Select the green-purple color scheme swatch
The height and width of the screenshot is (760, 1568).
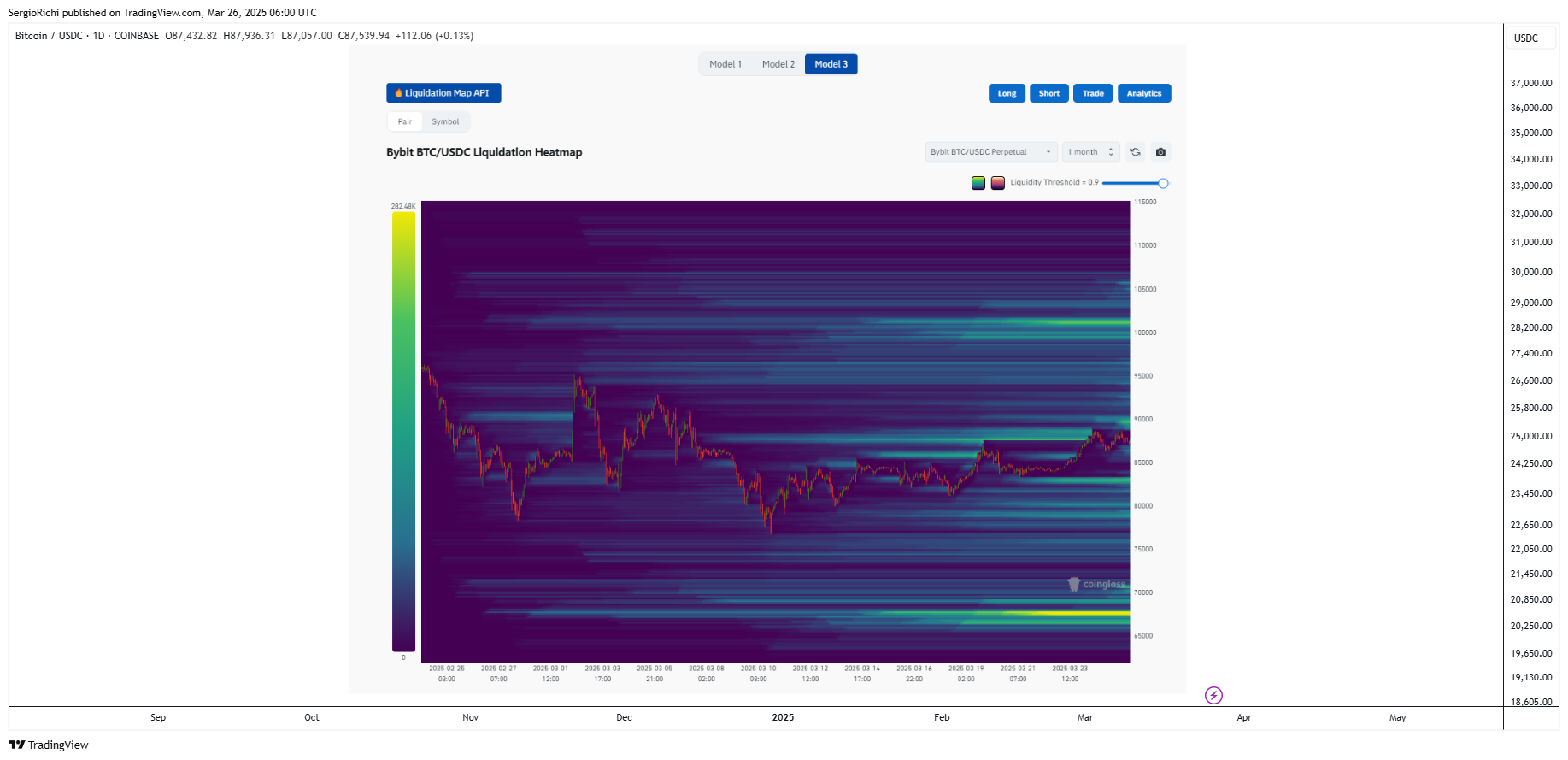click(978, 183)
